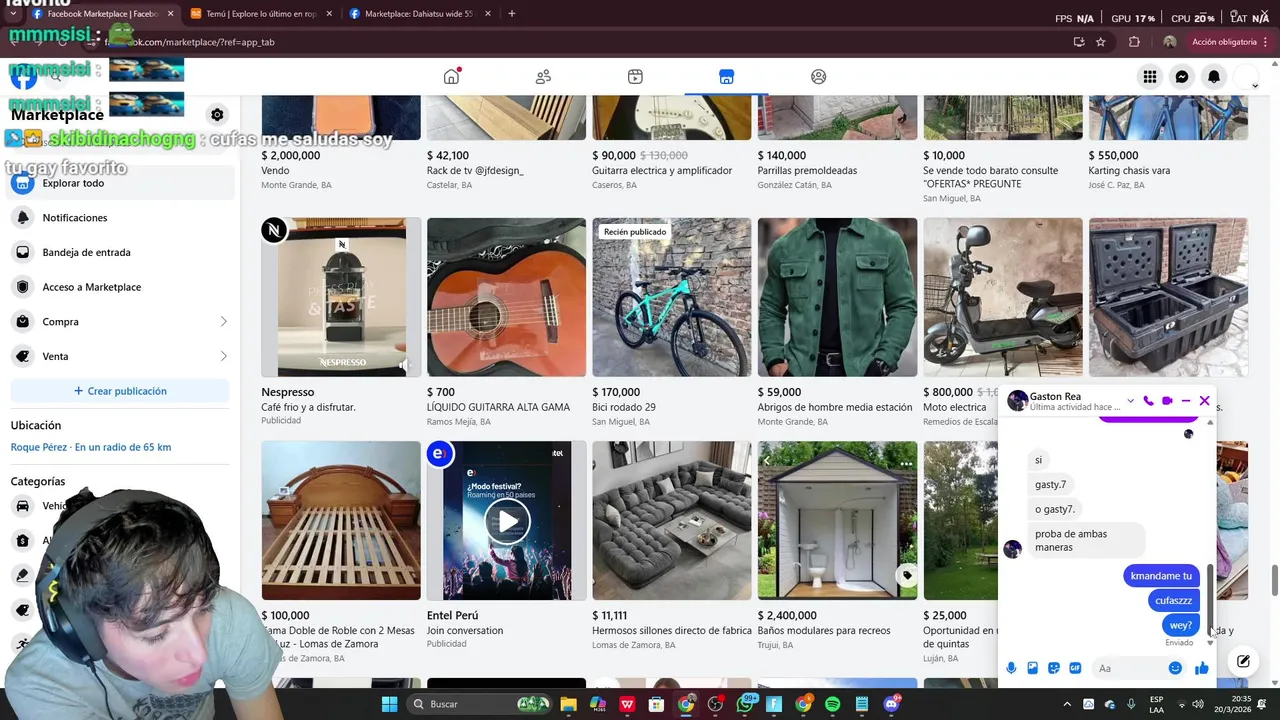Open Acceso a Marketplace in the sidebar

pos(120,287)
